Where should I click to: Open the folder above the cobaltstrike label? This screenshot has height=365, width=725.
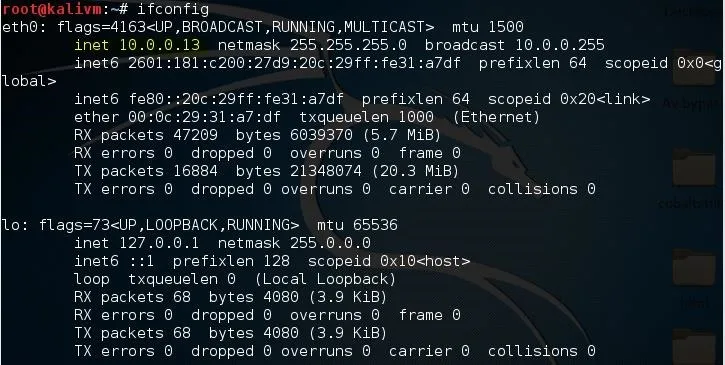pyautogui.click(x=694, y=168)
